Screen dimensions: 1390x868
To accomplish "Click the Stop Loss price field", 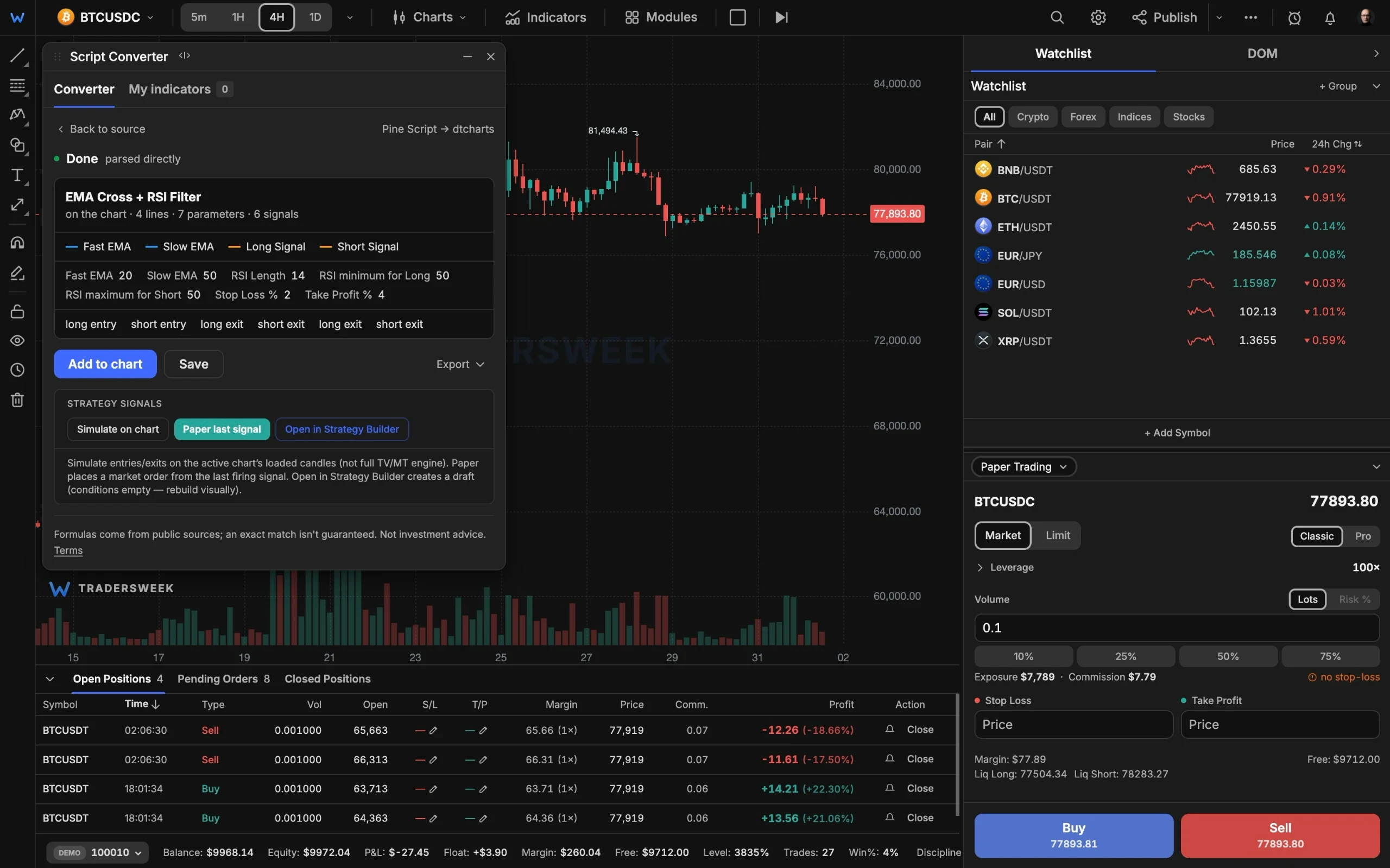I will tap(1073, 725).
